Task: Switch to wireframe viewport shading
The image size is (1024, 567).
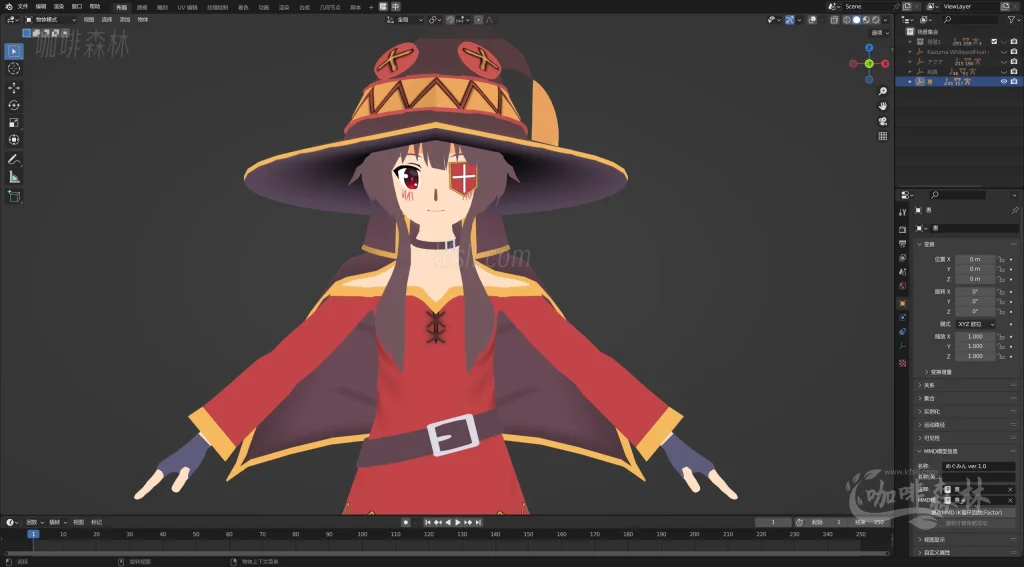Action: 847,20
